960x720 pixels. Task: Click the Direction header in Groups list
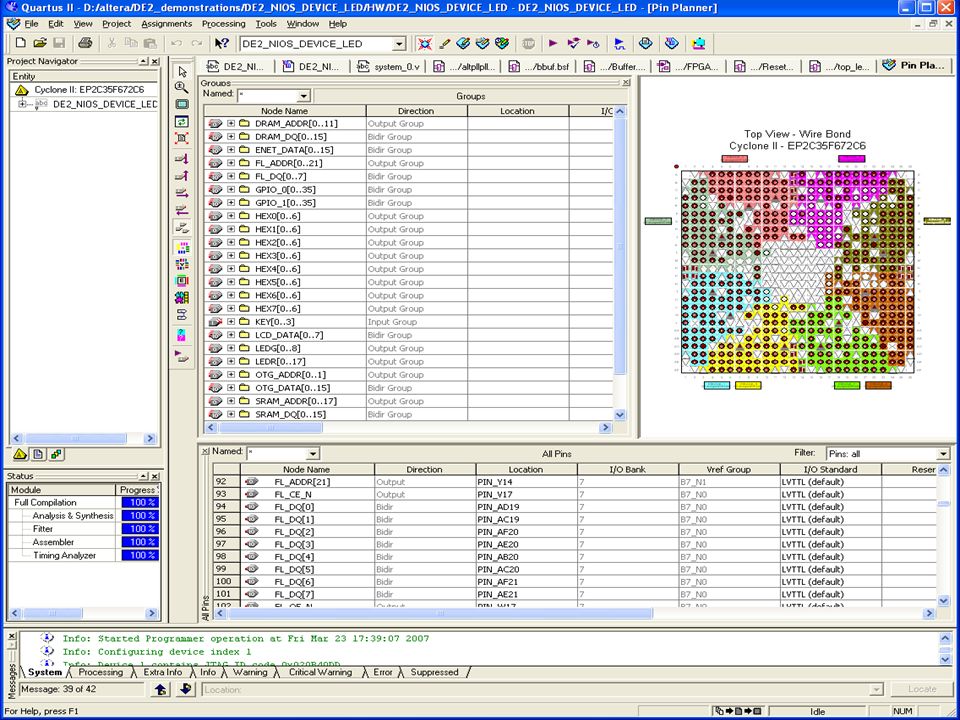(x=416, y=111)
